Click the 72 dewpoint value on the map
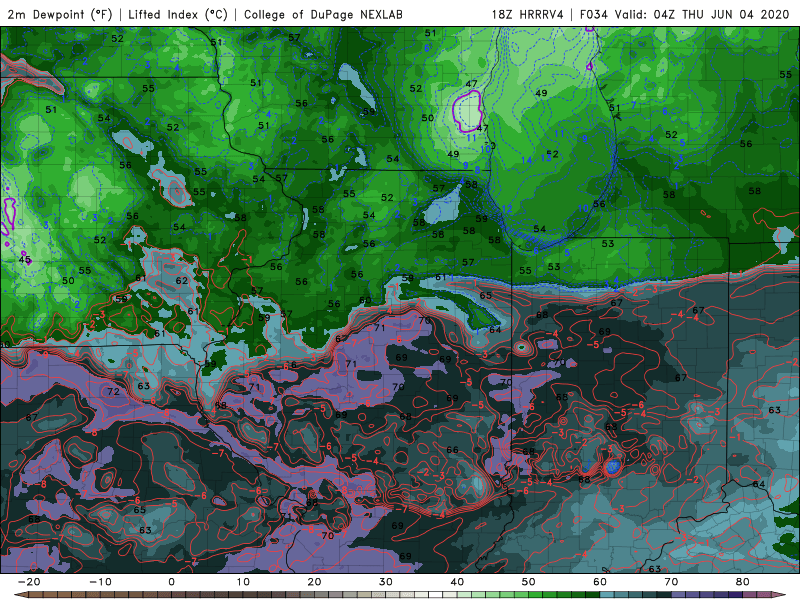 [x=113, y=391]
